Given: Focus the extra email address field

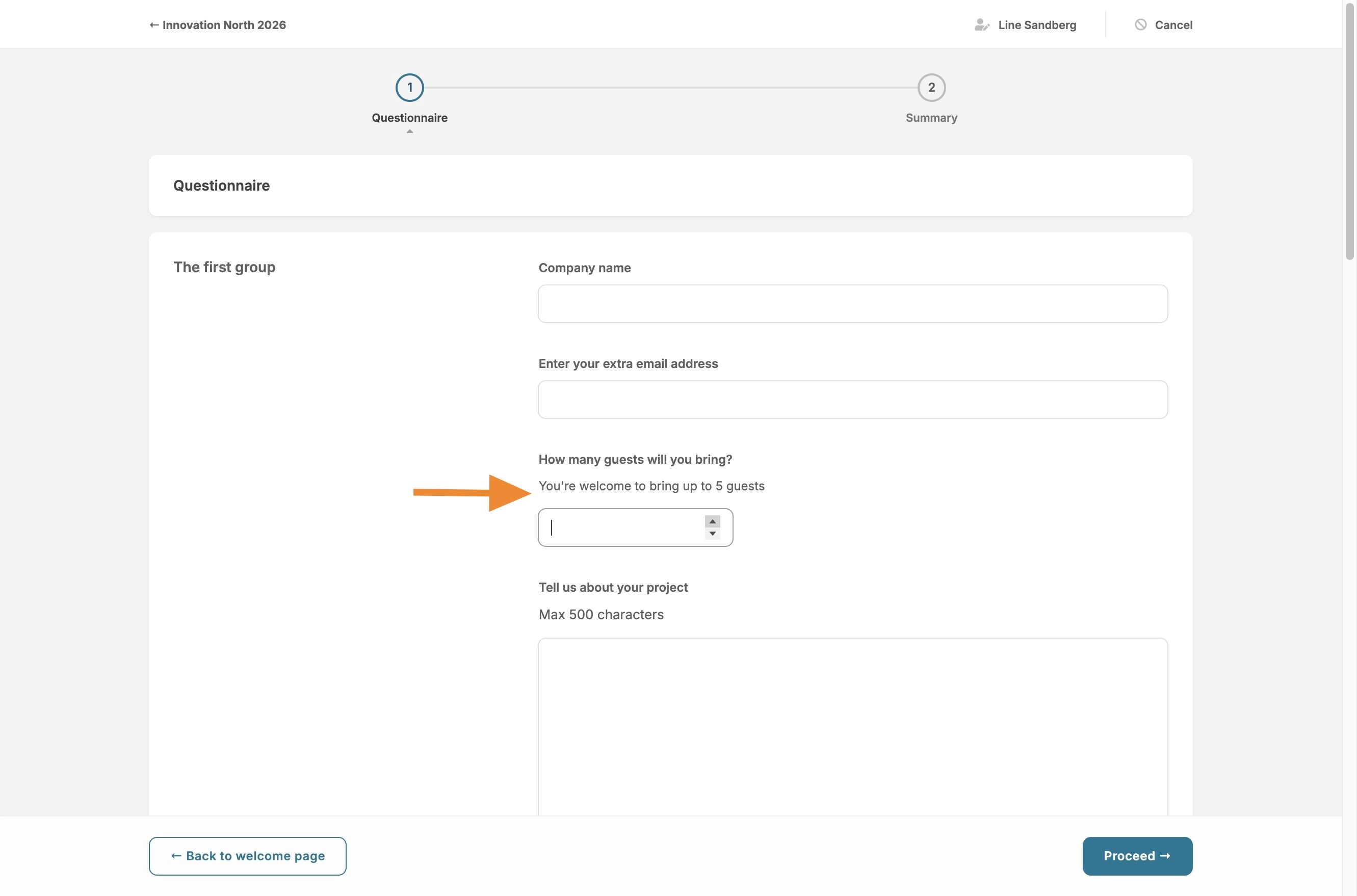Looking at the screenshot, I should click(852, 400).
